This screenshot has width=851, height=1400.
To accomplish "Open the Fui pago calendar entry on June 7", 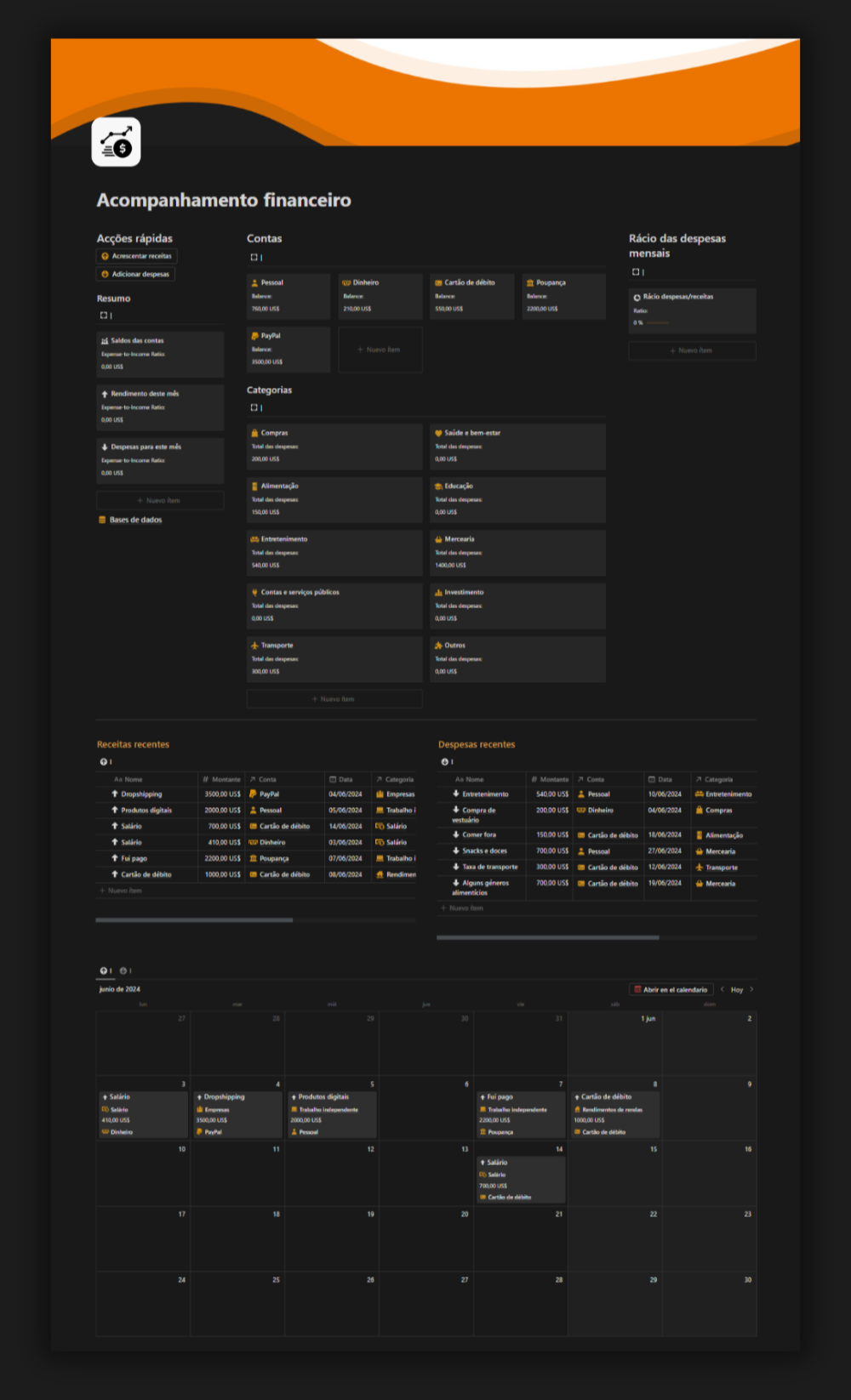I will 521,1114.
